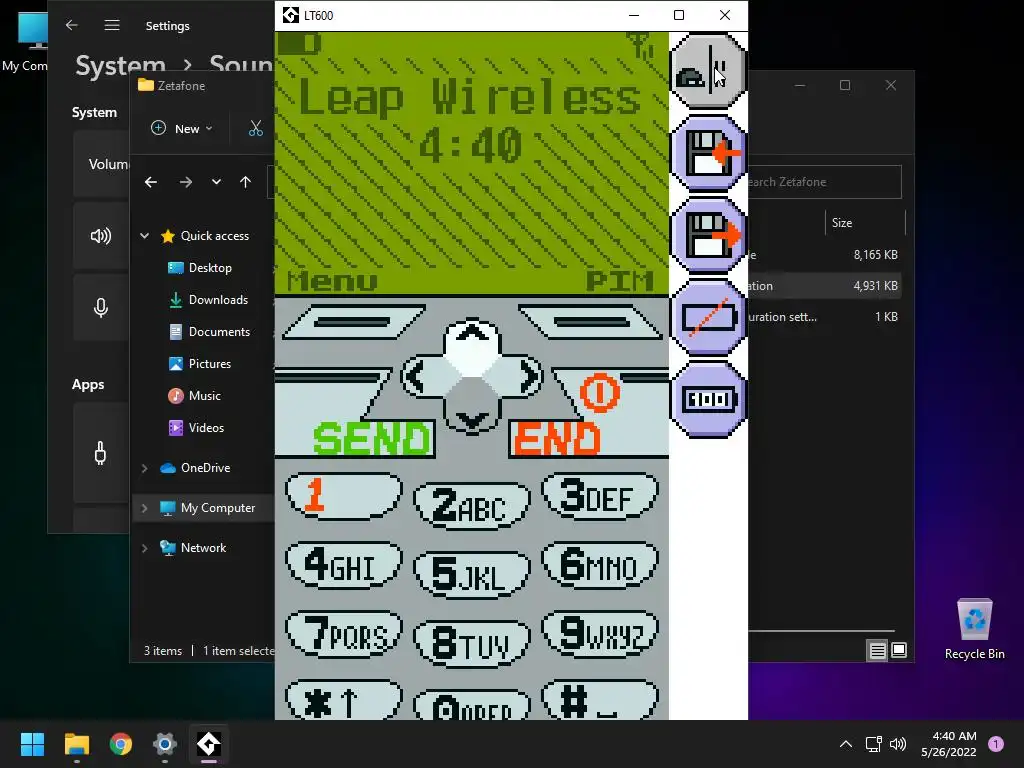Launch Chrome from the taskbar
This screenshot has height=768, width=1024.
pos(121,744)
